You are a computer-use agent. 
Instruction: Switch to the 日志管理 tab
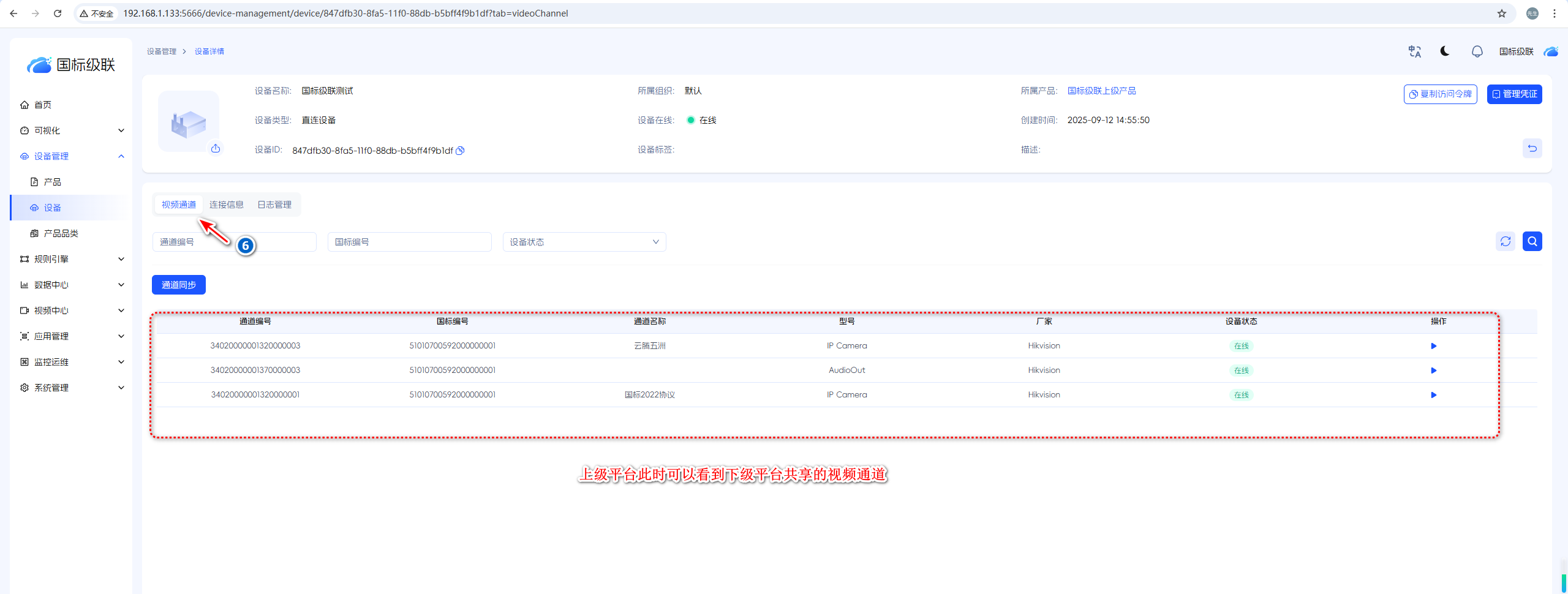(274, 205)
